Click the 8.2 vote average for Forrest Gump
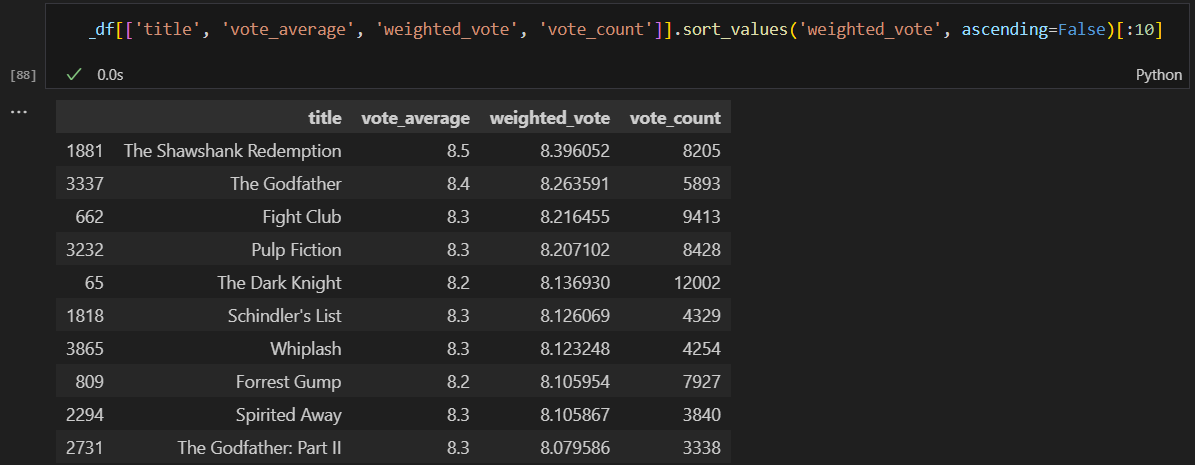Viewport: 1195px width, 465px height. pyautogui.click(x=459, y=381)
